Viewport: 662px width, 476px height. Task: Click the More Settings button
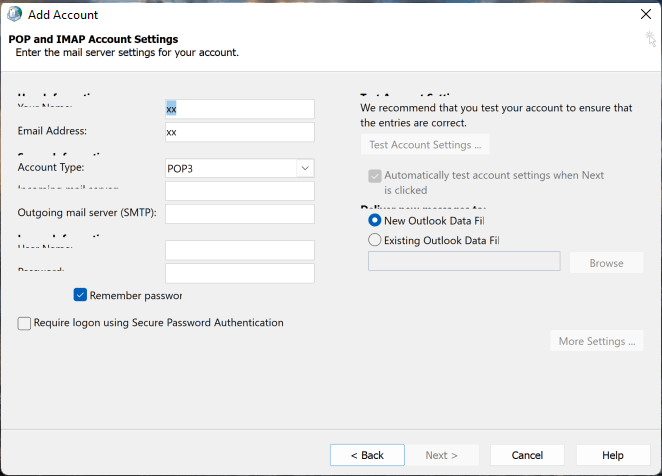pyautogui.click(x=597, y=341)
